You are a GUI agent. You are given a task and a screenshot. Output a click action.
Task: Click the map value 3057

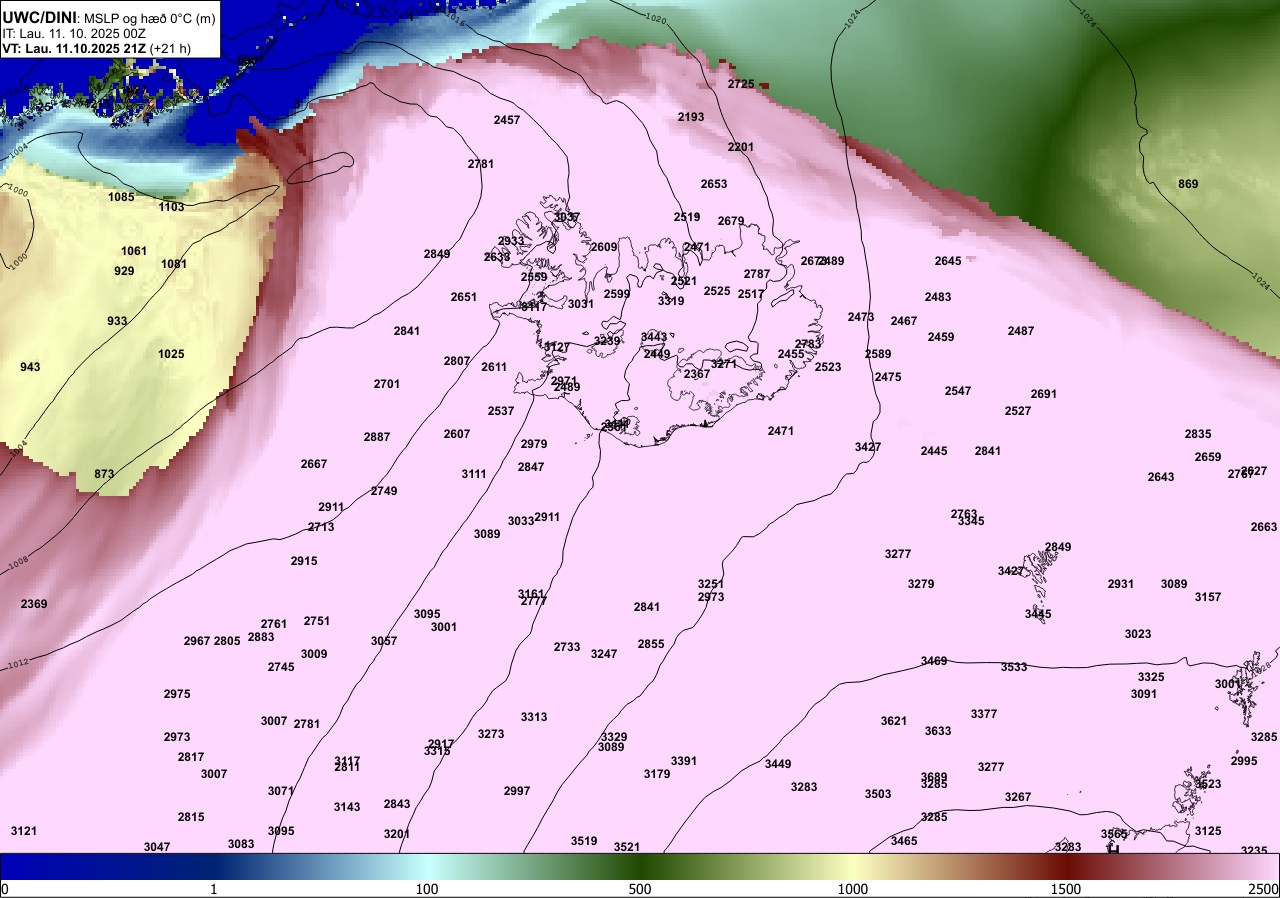[x=384, y=641]
